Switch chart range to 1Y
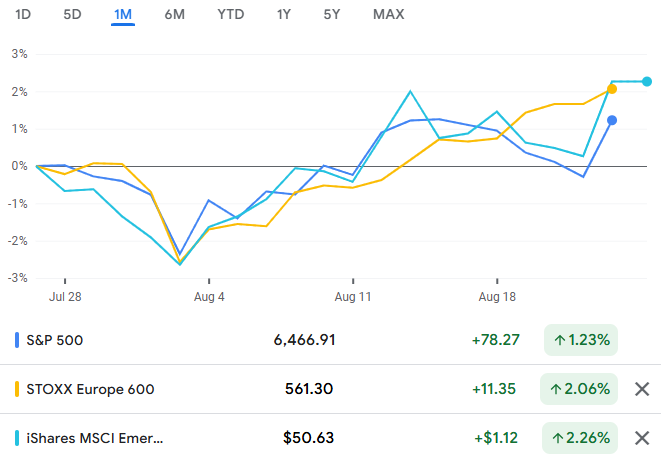 pyautogui.click(x=284, y=14)
